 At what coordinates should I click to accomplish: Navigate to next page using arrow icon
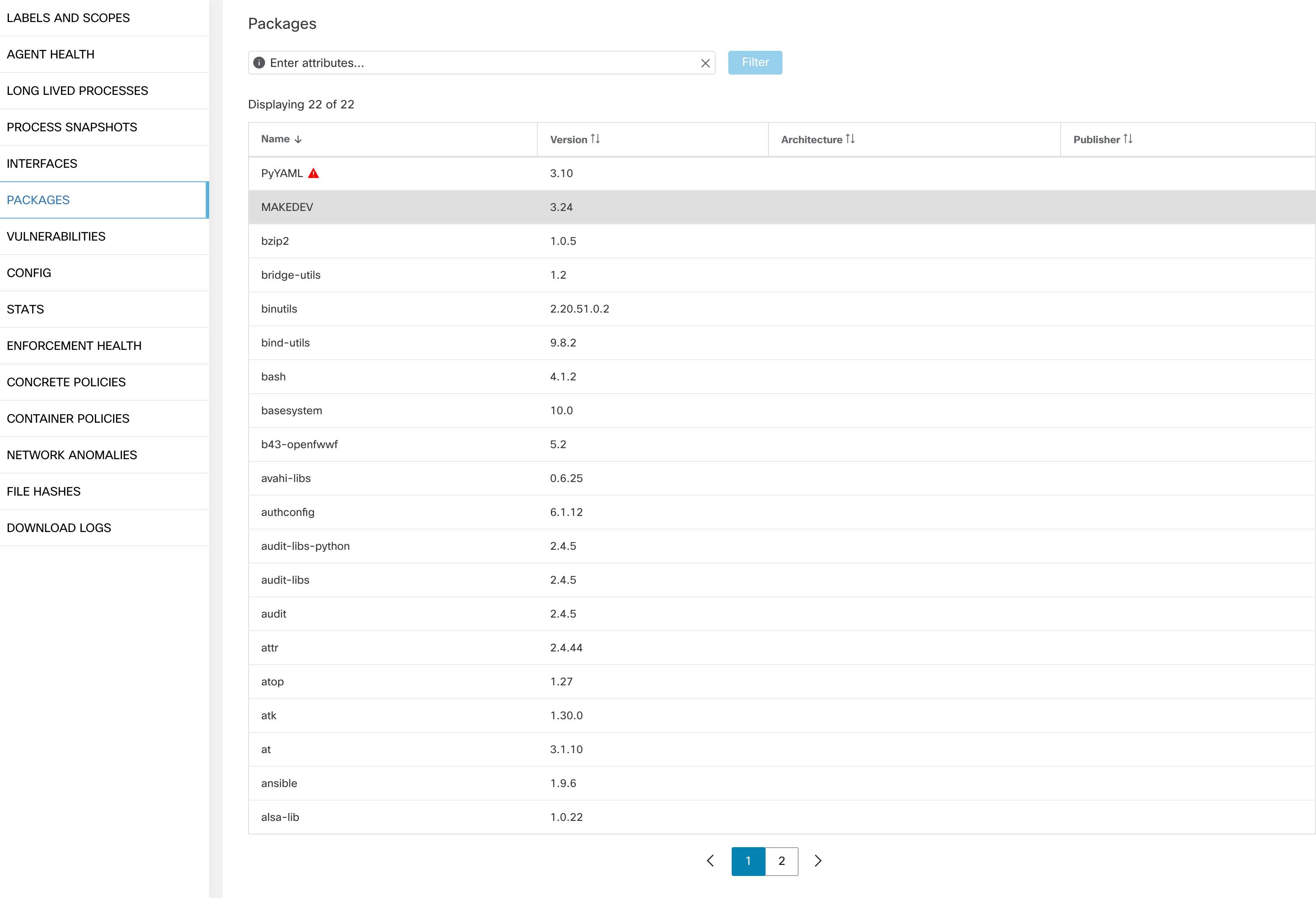[x=818, y=861]
